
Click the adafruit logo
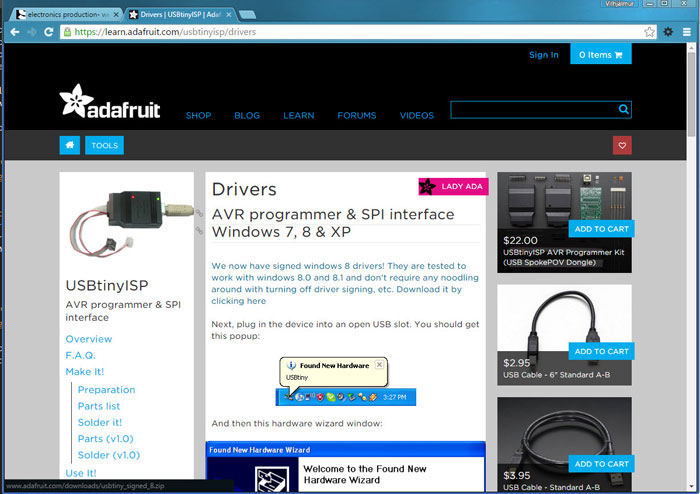click(x=110, y=102)
